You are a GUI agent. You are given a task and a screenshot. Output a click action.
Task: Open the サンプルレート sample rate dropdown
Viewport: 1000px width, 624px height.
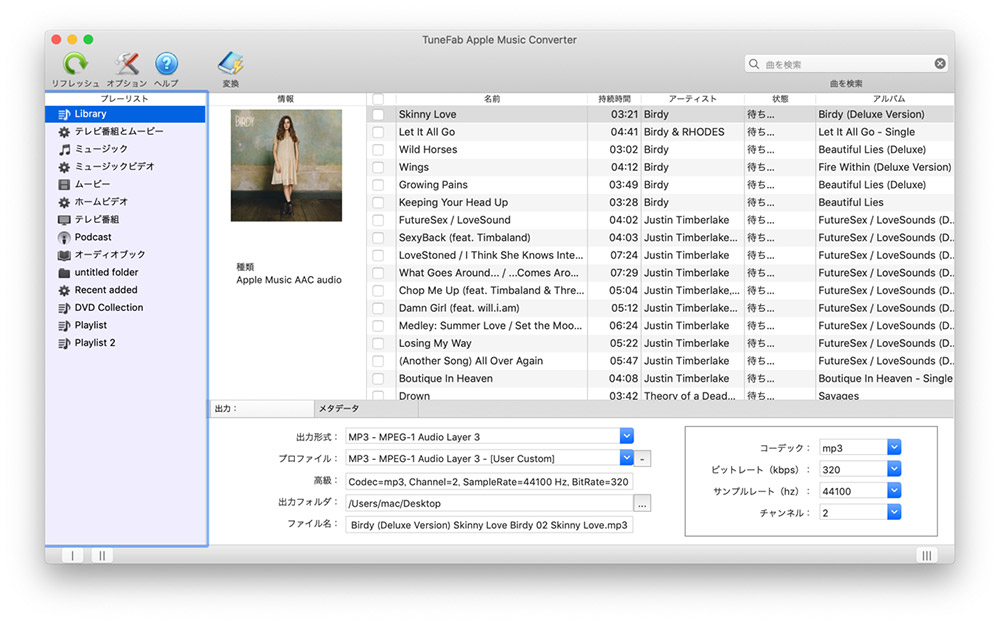pyautogui.click(x=894, y=491)
